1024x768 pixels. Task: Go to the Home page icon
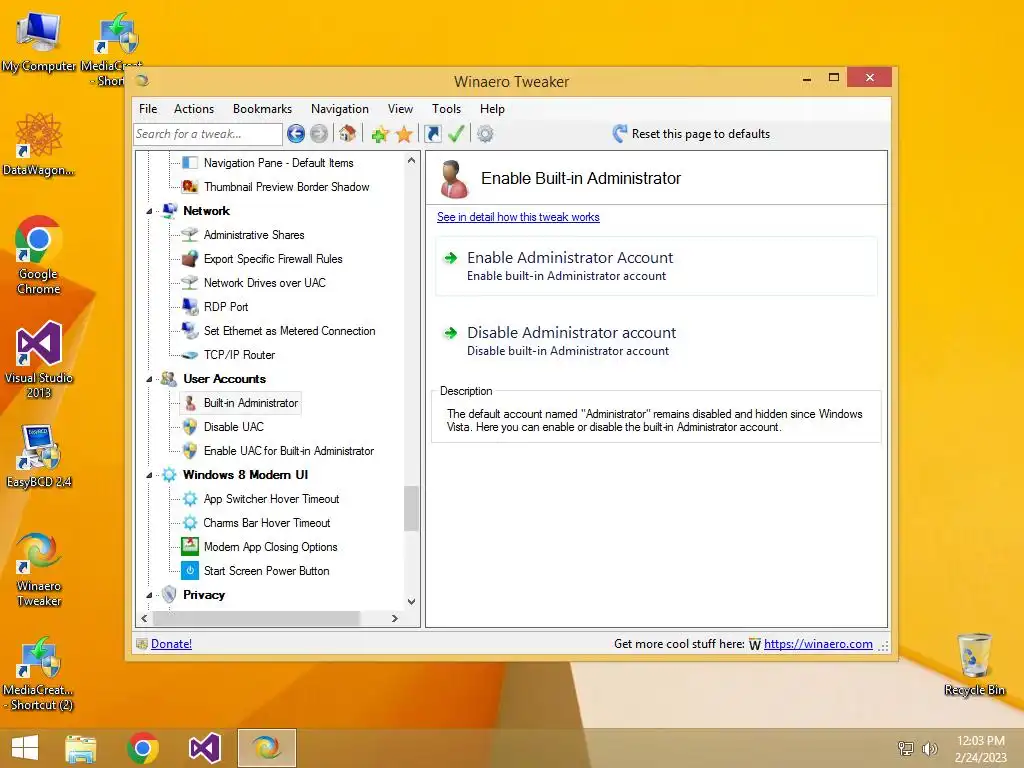(347, 134)
